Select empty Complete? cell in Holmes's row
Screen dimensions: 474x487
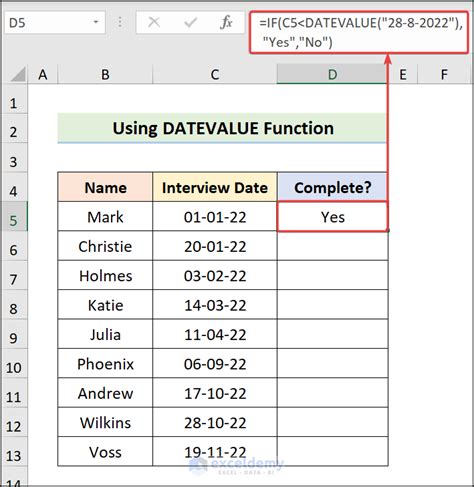pyautogui.click(x=332, y=275)
